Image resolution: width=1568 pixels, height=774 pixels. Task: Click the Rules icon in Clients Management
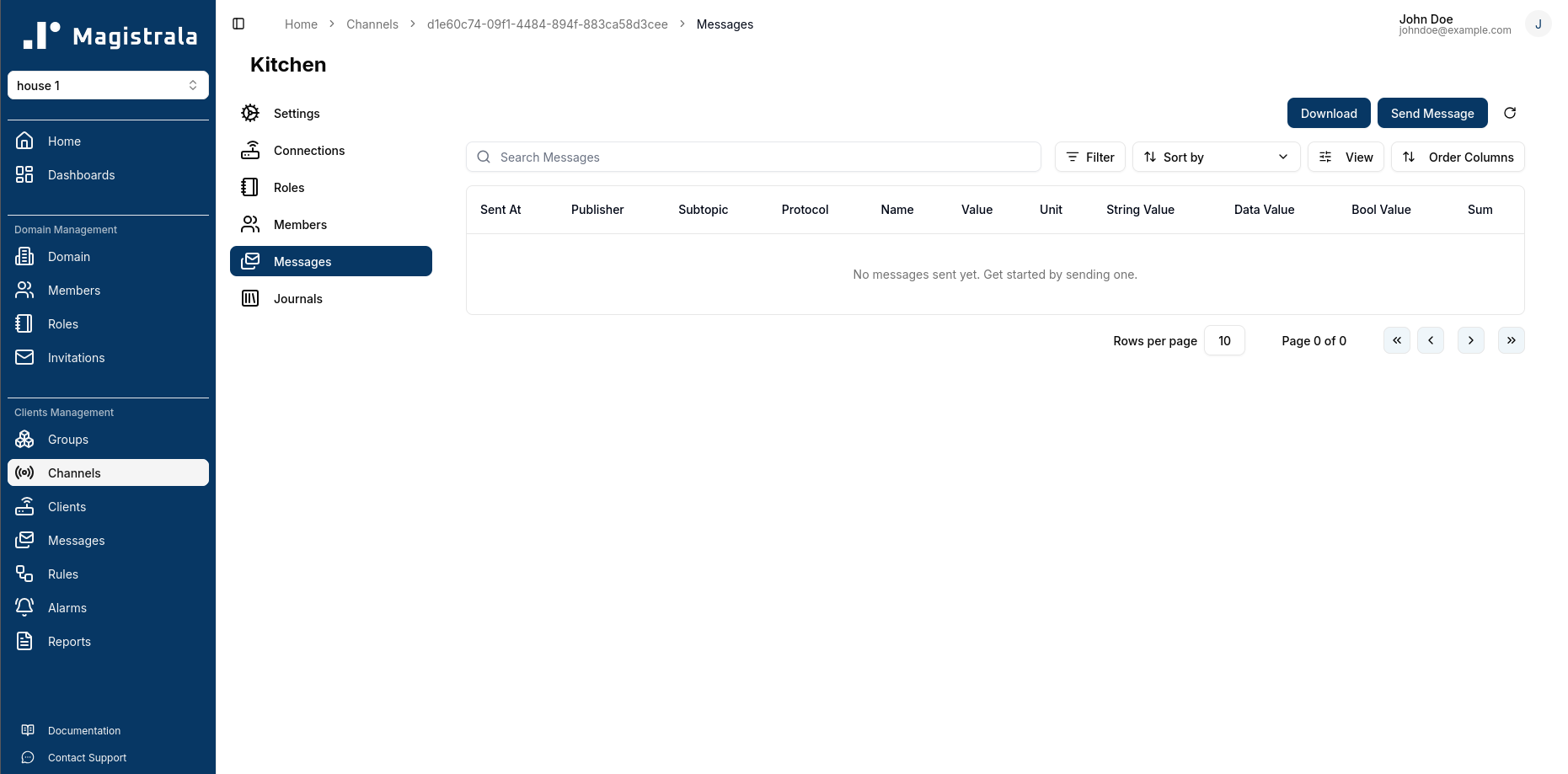(x=25, y=574)
